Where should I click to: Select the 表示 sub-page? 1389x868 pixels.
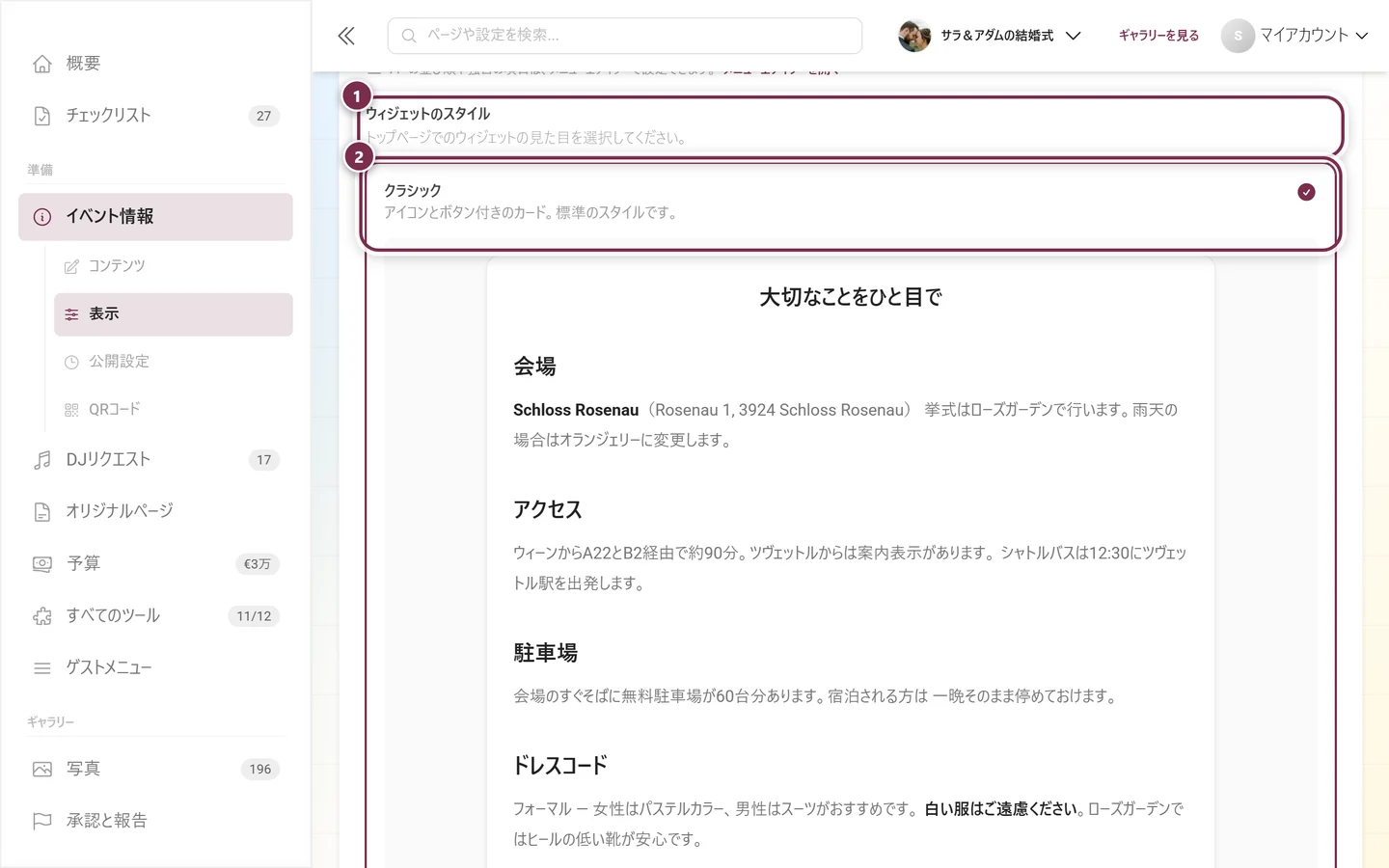point(174,314)
